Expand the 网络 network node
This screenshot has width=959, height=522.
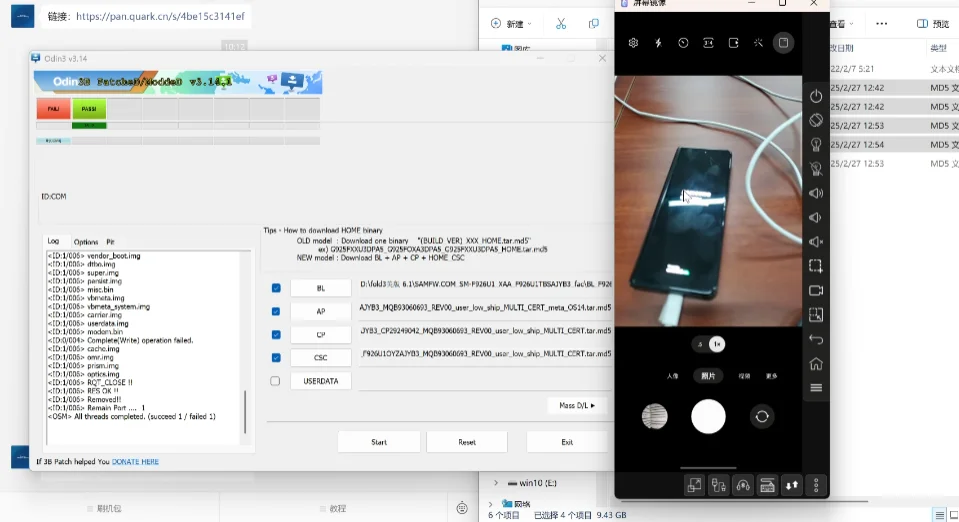point(491,504)
